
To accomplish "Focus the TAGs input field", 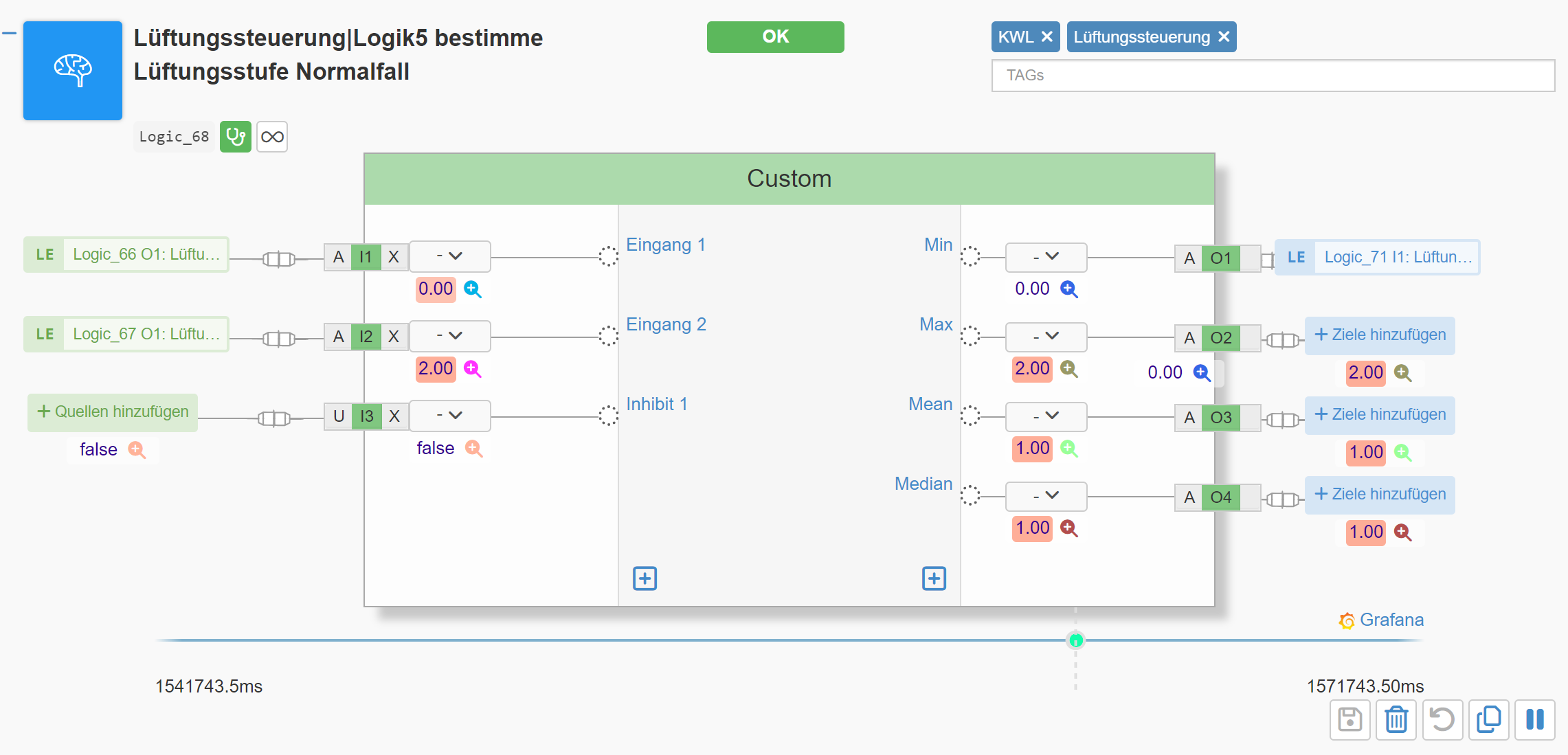I will click(x=1273, y=76).
